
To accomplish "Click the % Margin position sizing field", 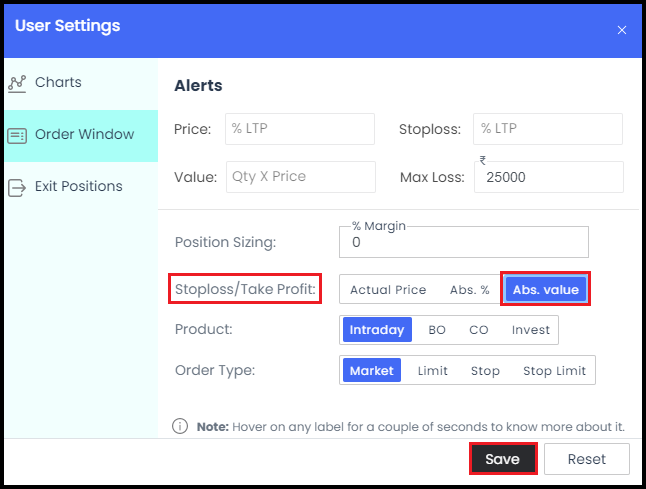I will 464,242.
